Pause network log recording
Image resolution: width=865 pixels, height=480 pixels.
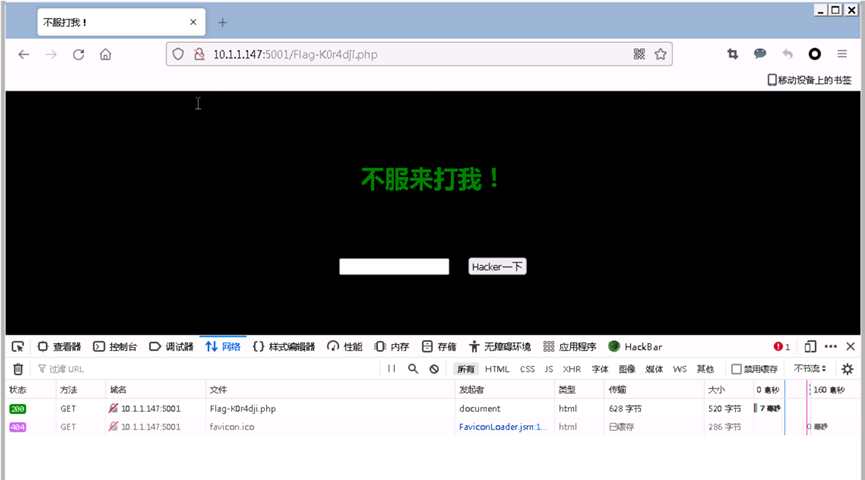point(392,369)
